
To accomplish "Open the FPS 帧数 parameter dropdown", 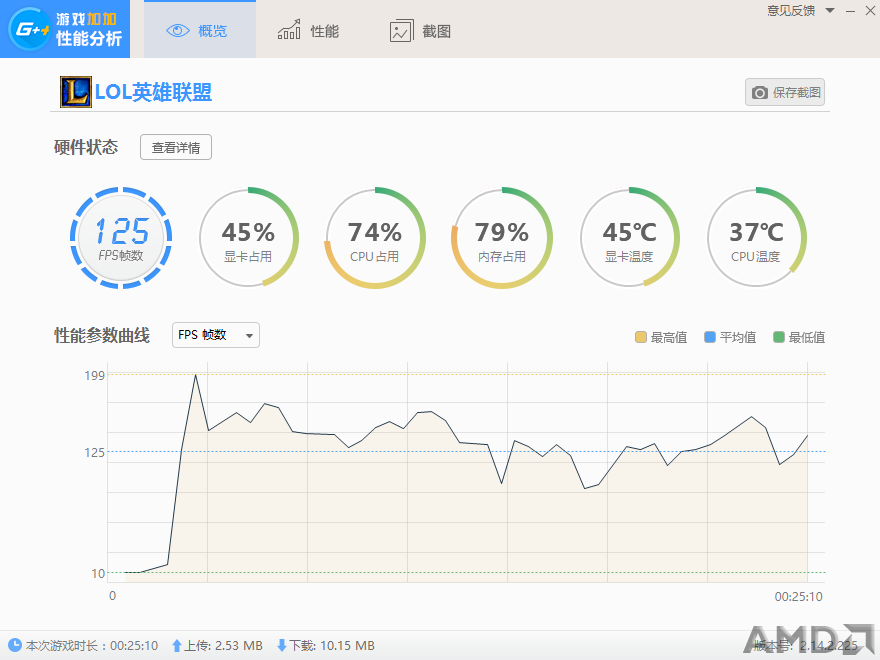I will click(216, 335).
